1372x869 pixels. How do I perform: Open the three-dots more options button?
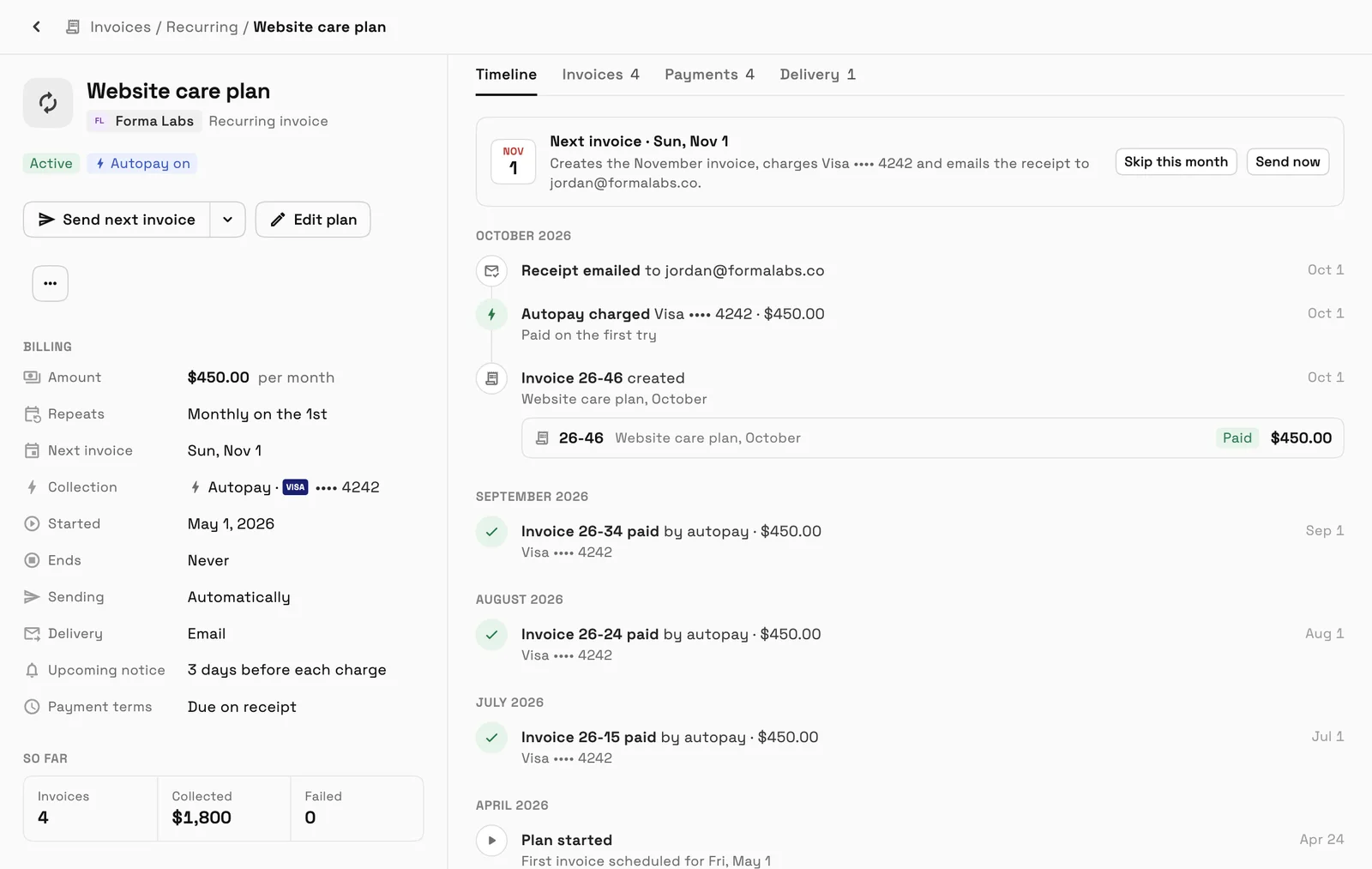[51, 283]
